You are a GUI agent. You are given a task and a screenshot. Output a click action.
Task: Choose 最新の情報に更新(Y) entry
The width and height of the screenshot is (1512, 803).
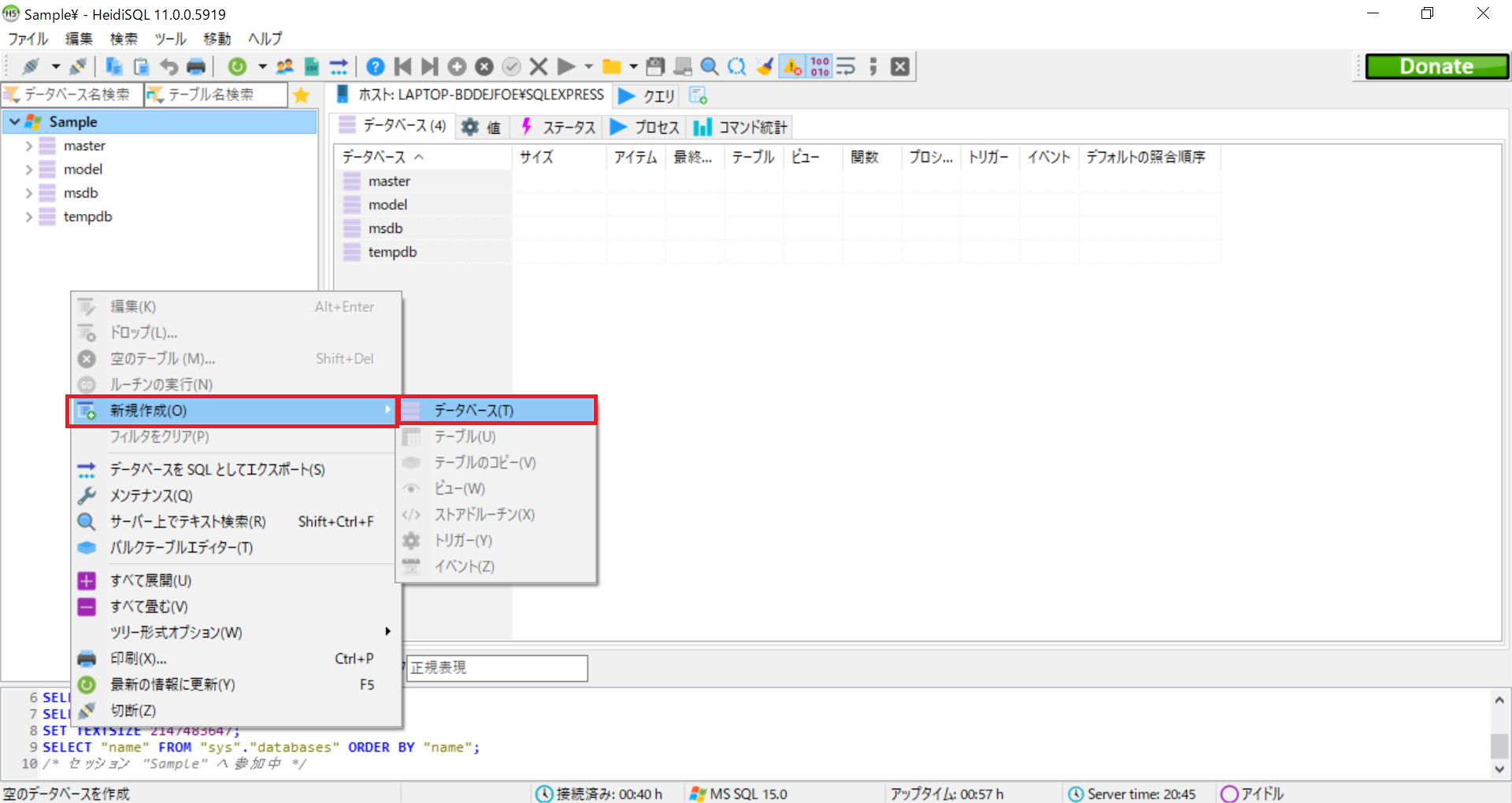(233, 684)
